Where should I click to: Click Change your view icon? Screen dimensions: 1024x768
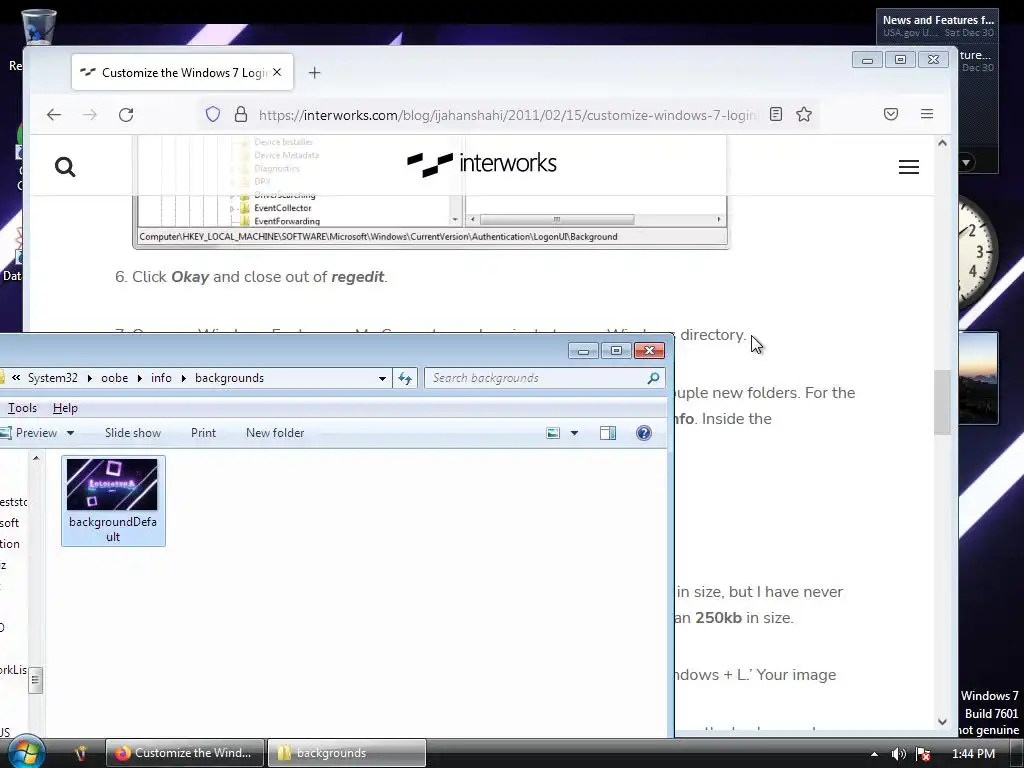(553, 433)
